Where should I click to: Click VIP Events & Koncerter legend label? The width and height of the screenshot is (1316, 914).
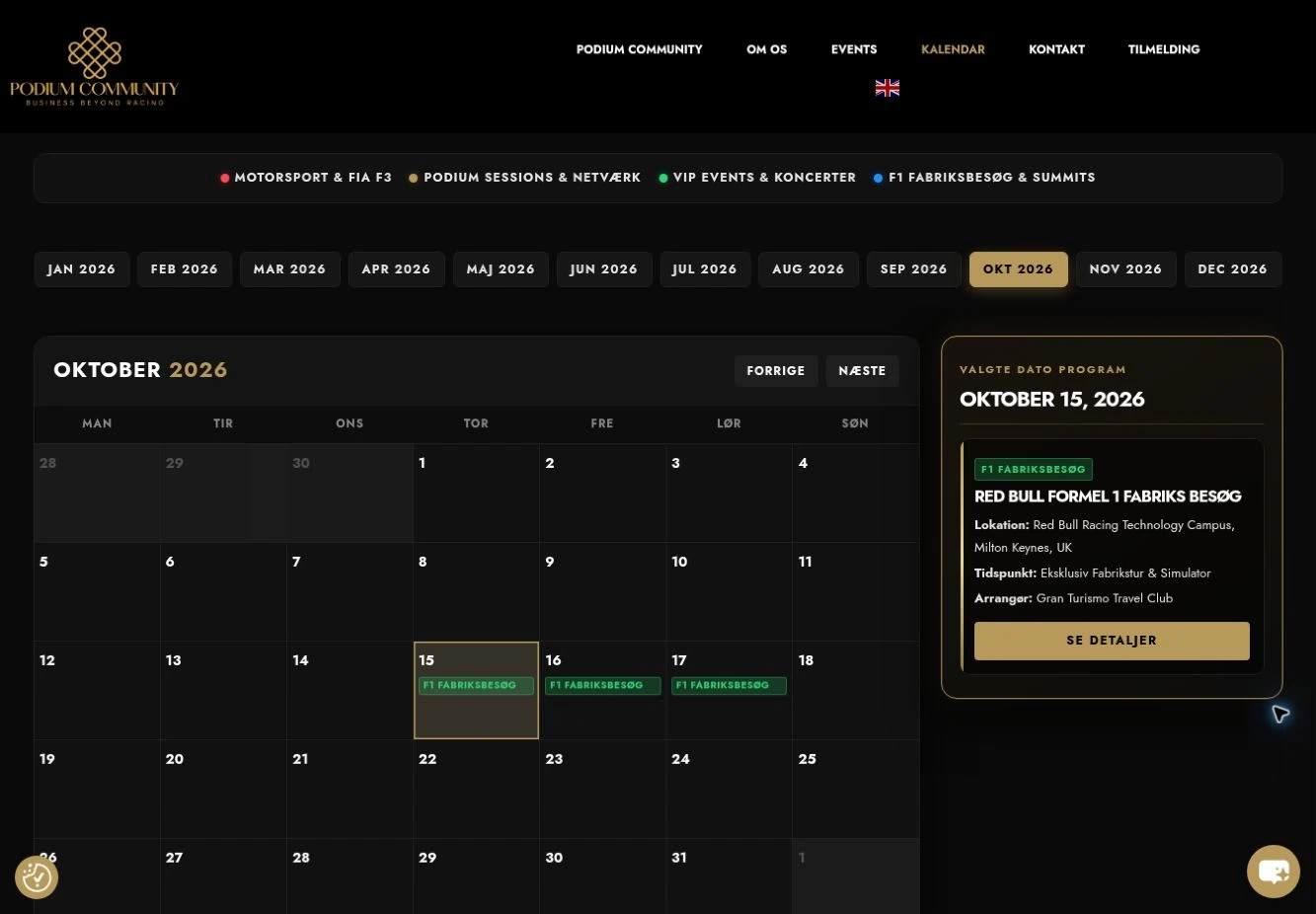764,178
